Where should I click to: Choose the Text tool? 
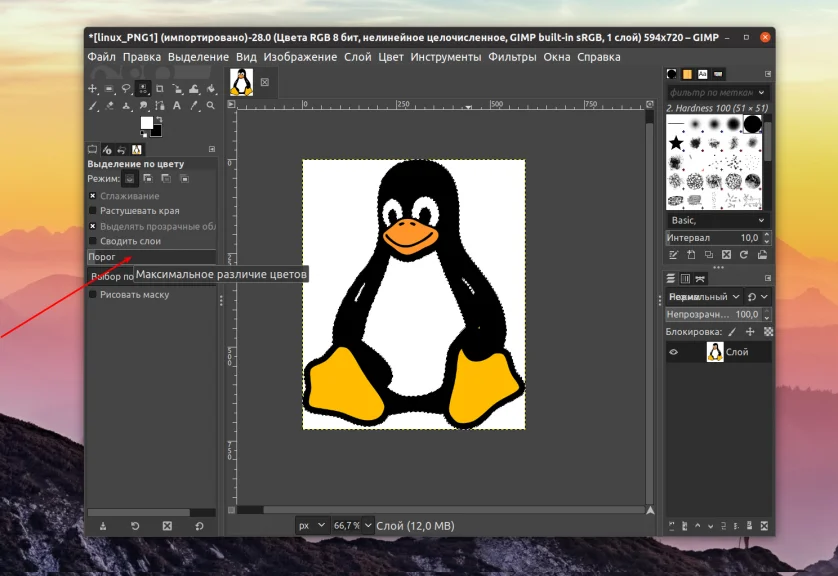point(177,105)
